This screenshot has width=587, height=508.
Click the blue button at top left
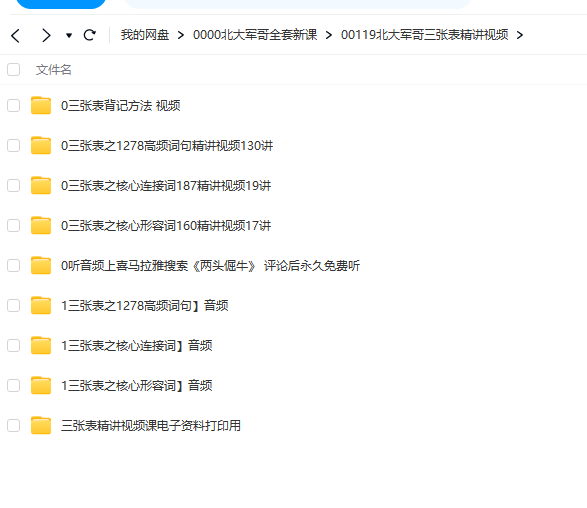[61, 4]
